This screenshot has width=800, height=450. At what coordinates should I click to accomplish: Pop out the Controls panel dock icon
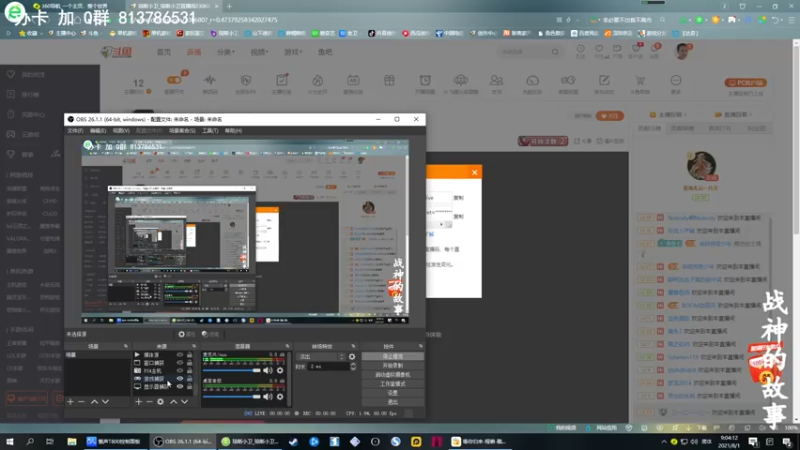[421, 346]
